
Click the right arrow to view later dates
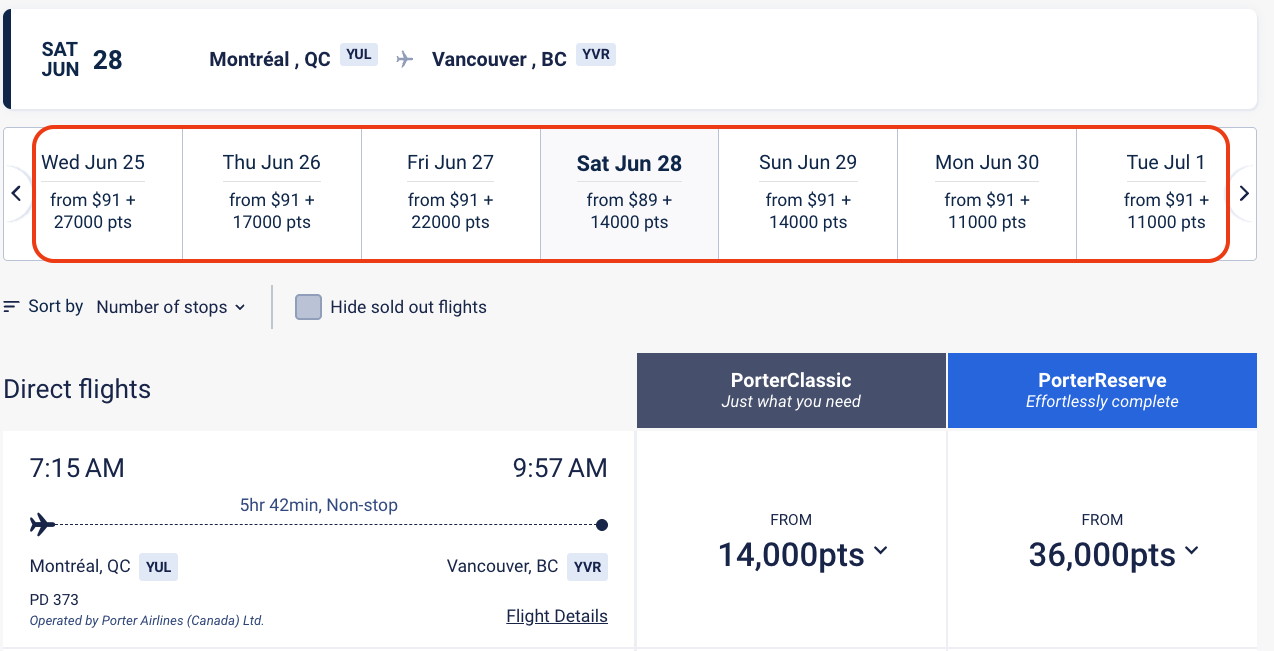(1243, 193)
